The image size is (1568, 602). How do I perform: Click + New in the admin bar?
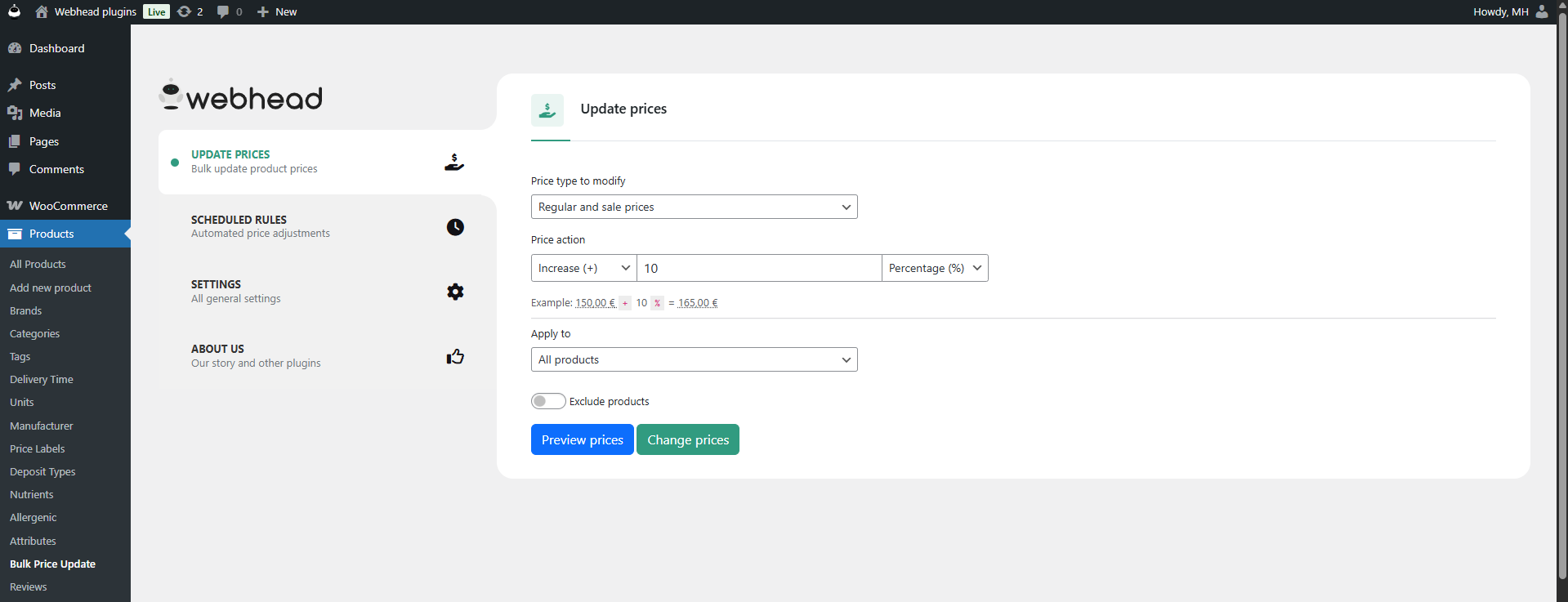277,11
